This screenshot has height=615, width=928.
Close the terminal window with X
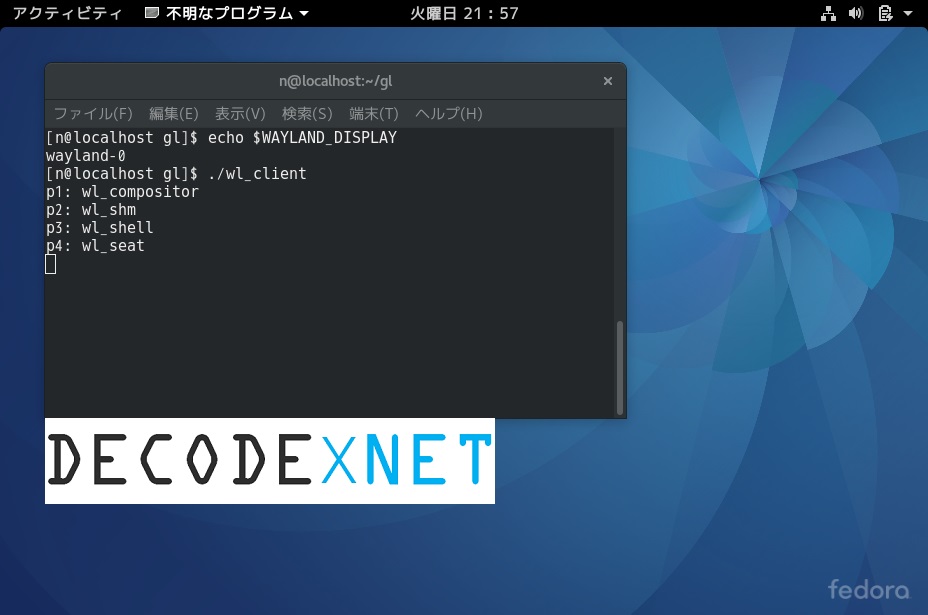(x=608, y=81)
